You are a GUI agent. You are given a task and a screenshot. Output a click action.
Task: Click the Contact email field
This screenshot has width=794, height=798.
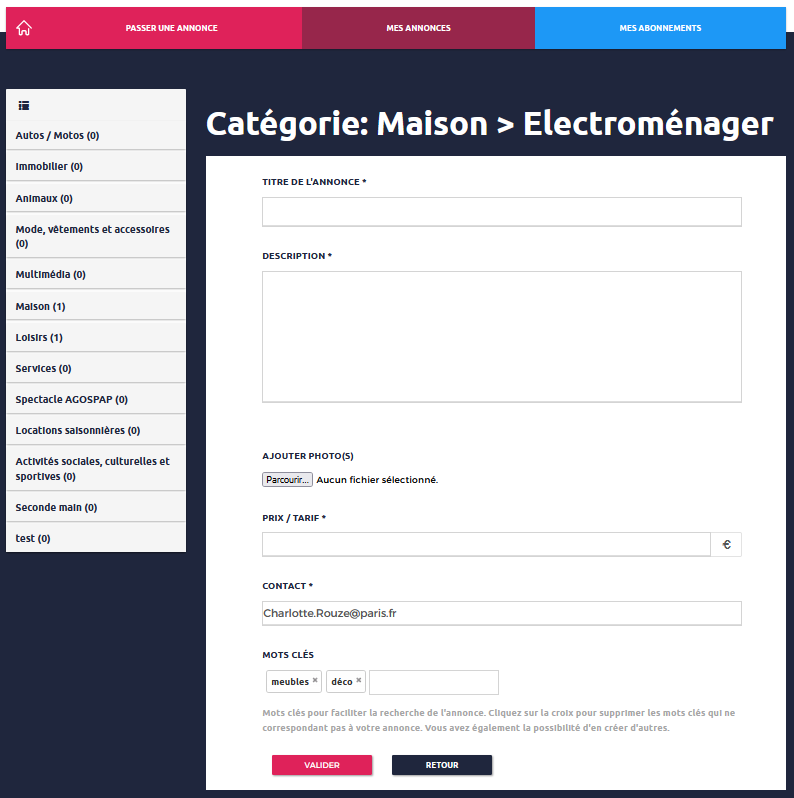[x=501, y=613]
